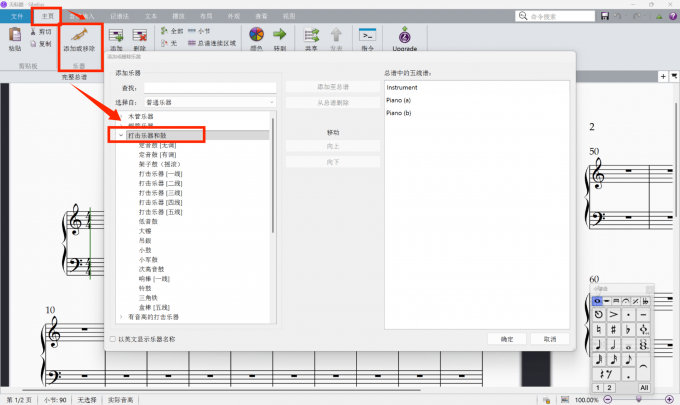Select 小军鼓 in instrument list
This screenshot has width=680, height=405.
point(148,260)
